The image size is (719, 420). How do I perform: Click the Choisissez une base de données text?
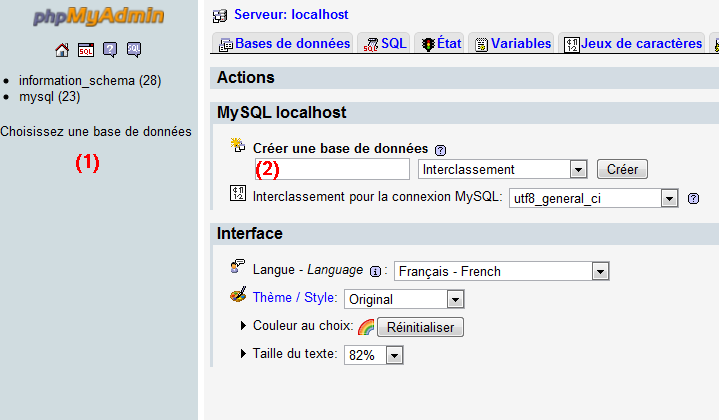[x=96, y=132]
